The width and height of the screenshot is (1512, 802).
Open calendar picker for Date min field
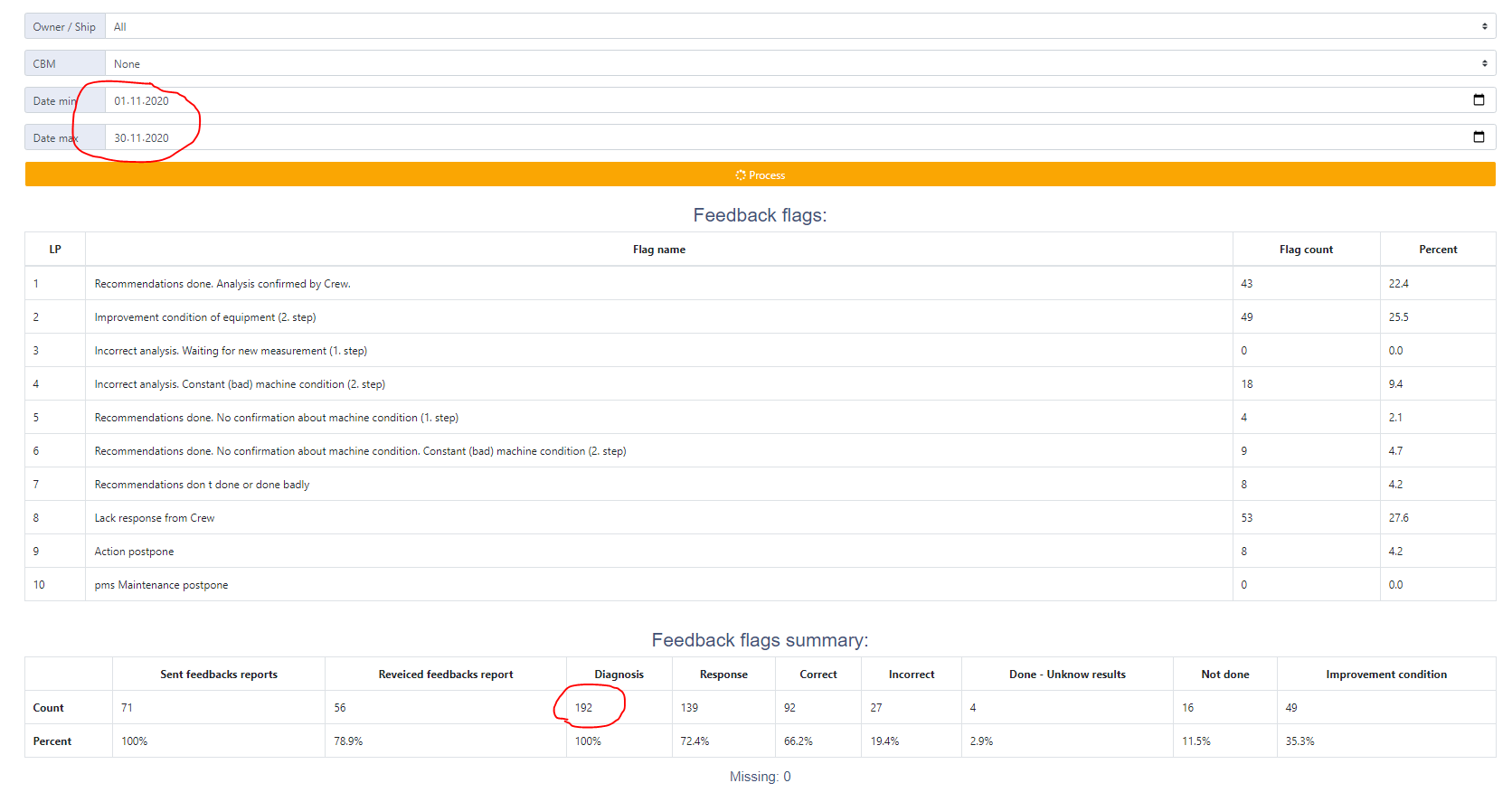coord(1479,100)
